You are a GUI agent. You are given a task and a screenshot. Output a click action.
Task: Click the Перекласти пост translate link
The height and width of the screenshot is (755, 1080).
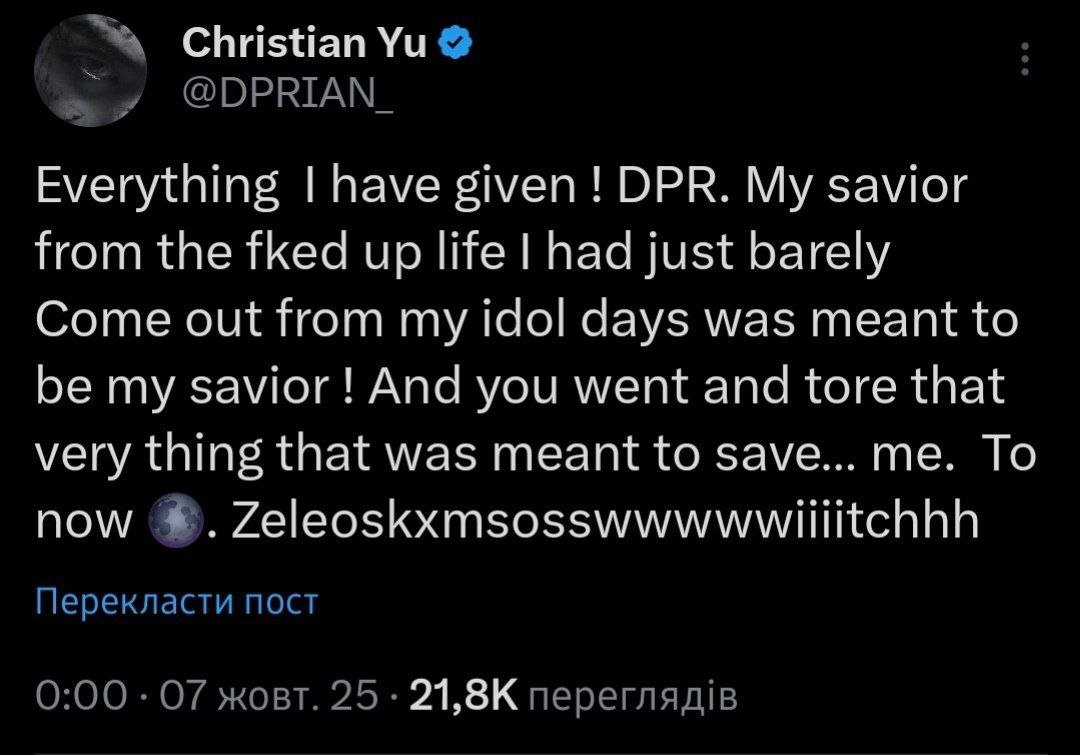tap(176, 602)
